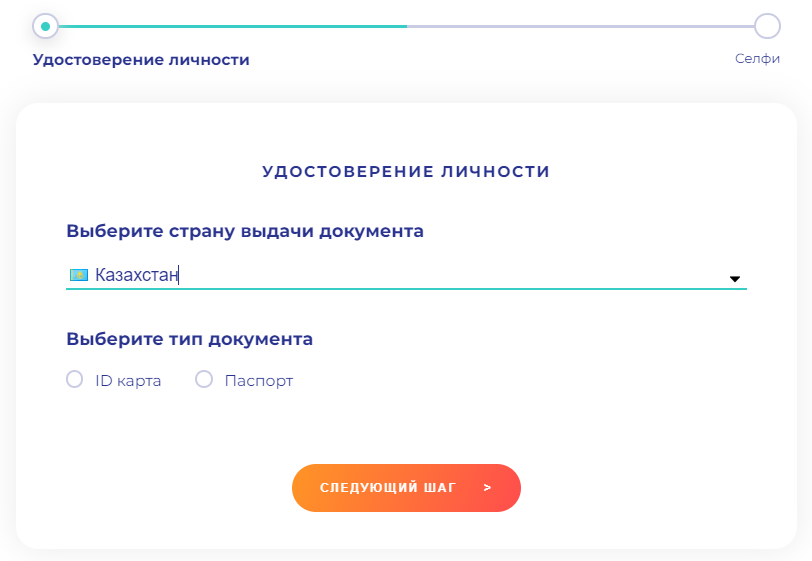Click the ID карта option label
This screenshot has height=561, width=812.
click(128, 381)
